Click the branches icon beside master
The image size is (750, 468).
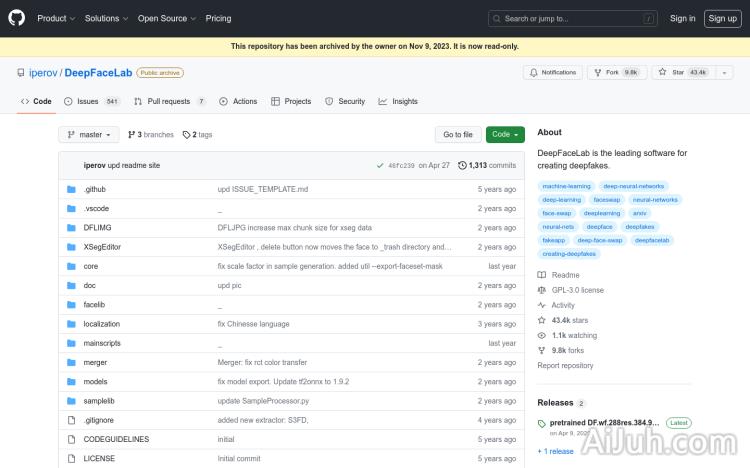[132, 134]
